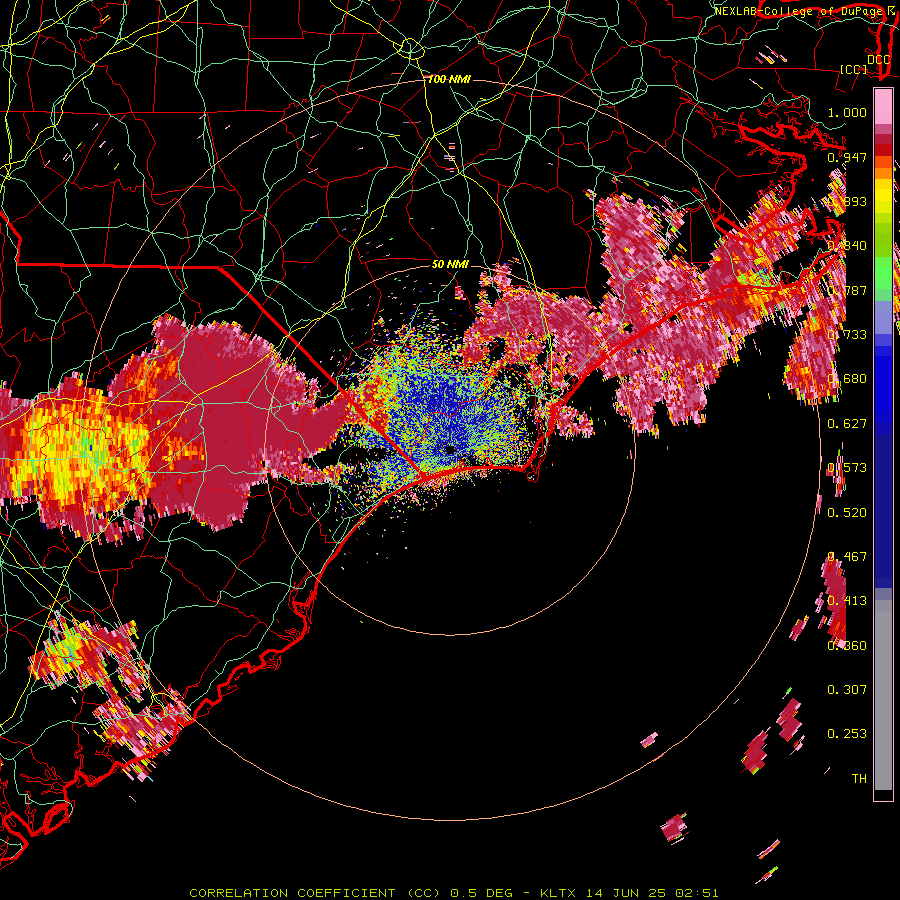The width and height of the screenshot is (900, 900).
Task: Pick the gray lower section of the color bar
Action: pos(883,695)
